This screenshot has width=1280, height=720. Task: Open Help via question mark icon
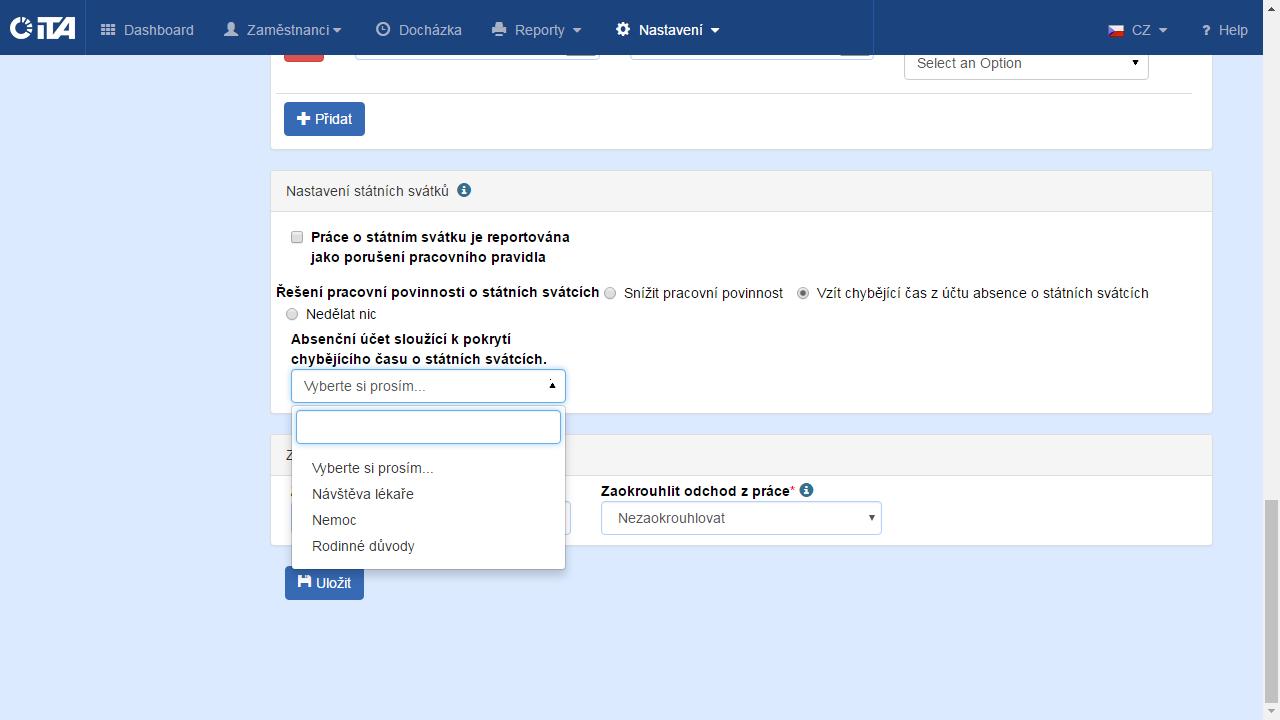coord(1206,30)
